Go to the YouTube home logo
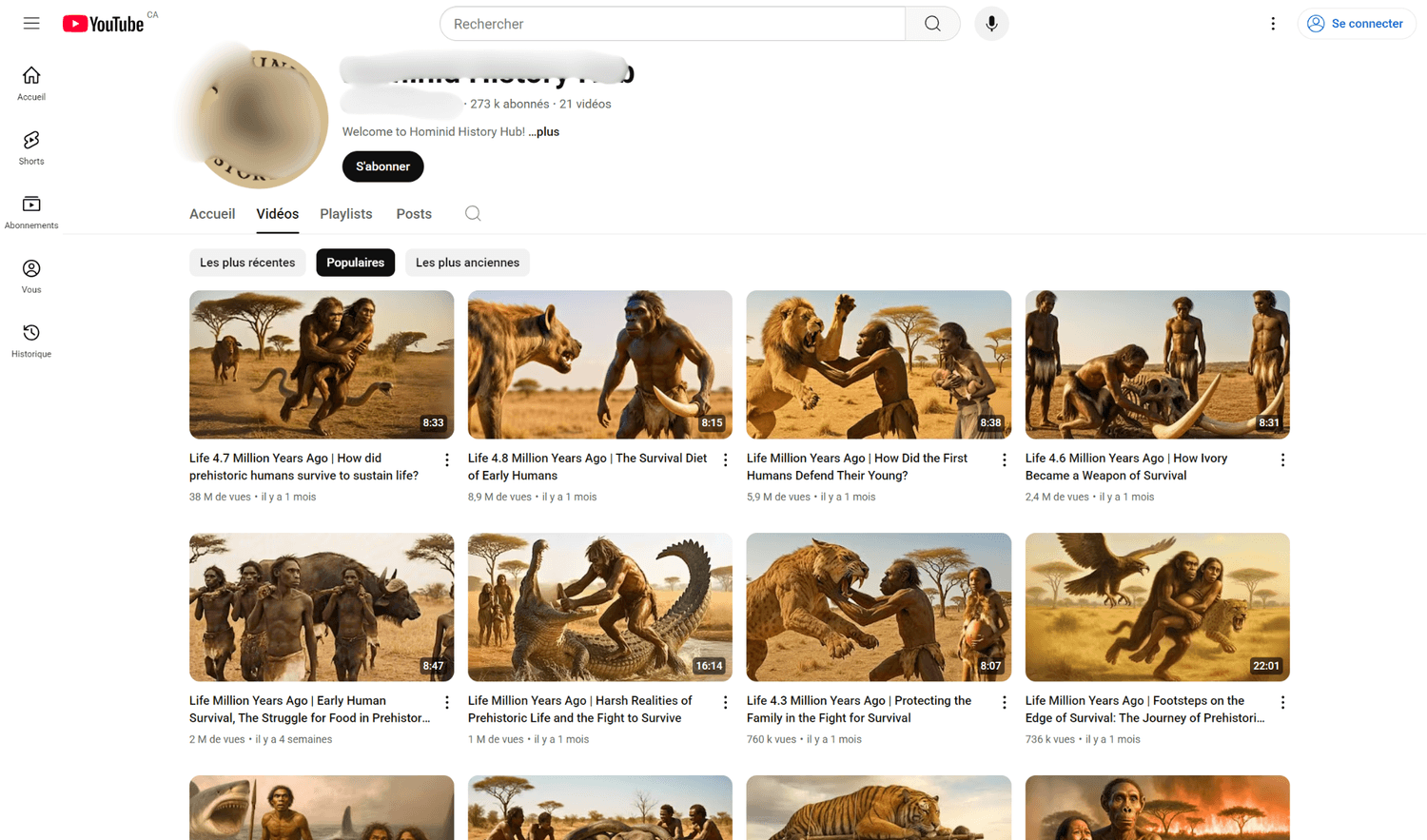This screenshot has width=1427, height=840. 104,24
